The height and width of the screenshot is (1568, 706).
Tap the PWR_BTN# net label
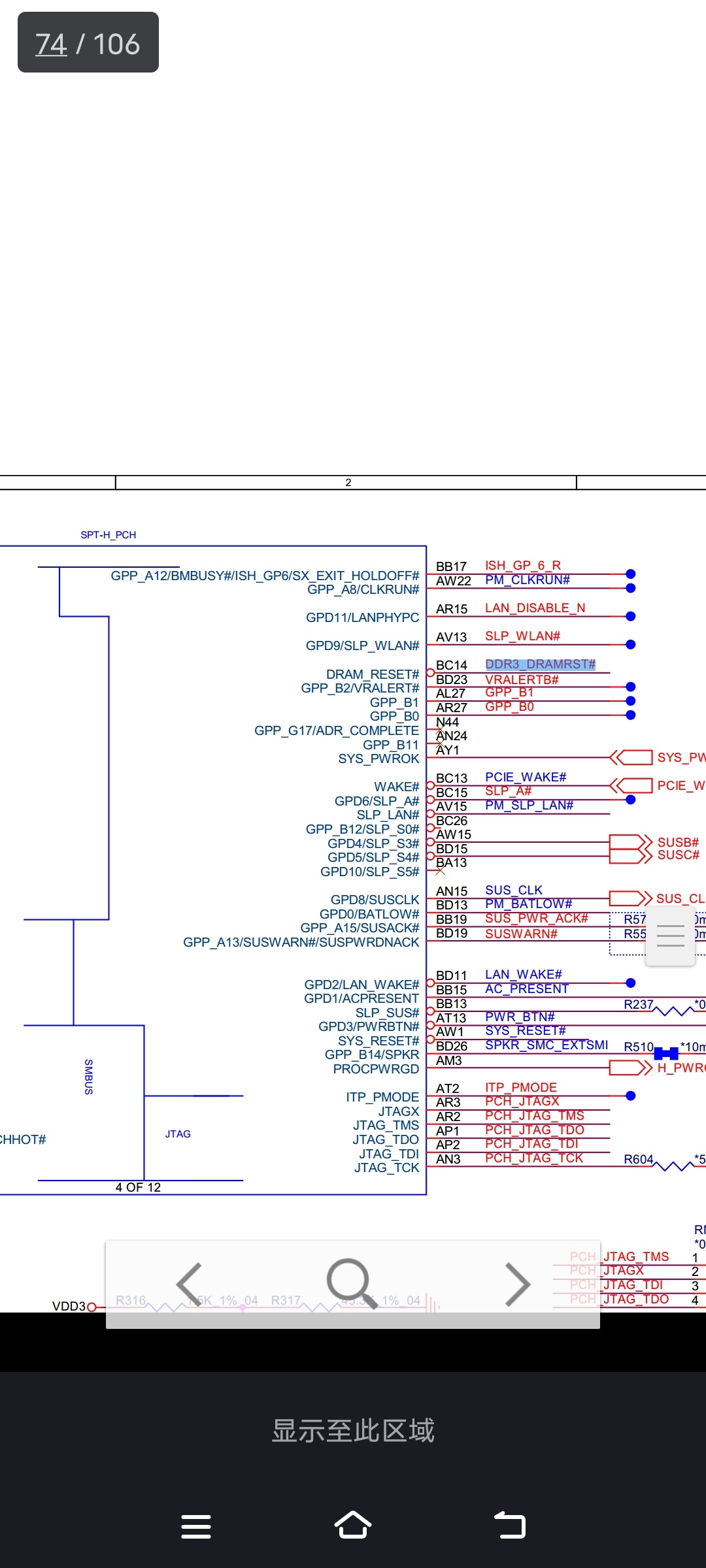pos(520,1017)
